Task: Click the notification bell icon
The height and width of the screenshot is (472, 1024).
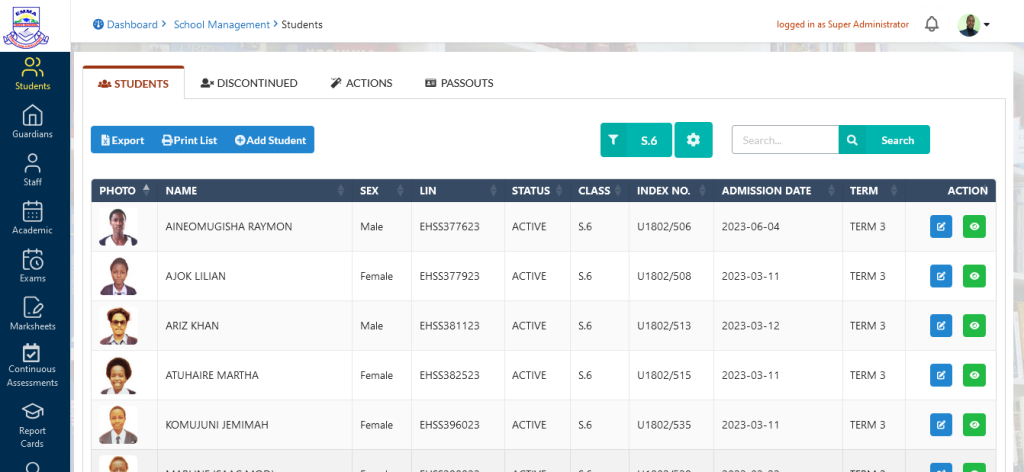Action: click(931, 24)
